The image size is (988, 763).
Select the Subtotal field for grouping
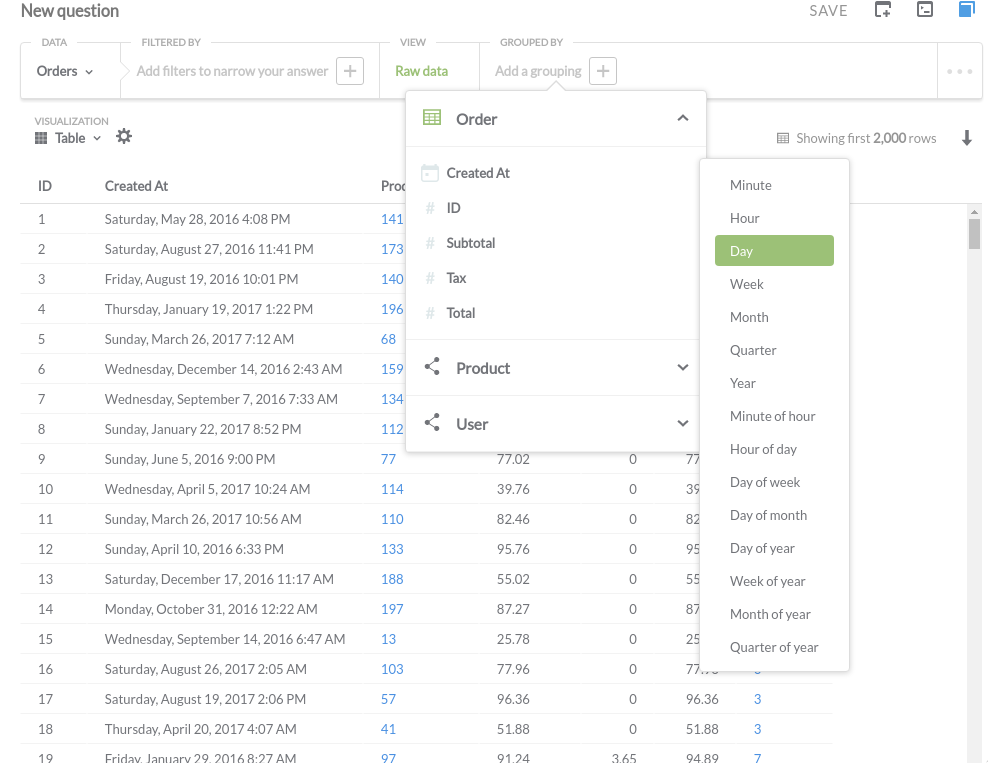[x=470, y=243]
